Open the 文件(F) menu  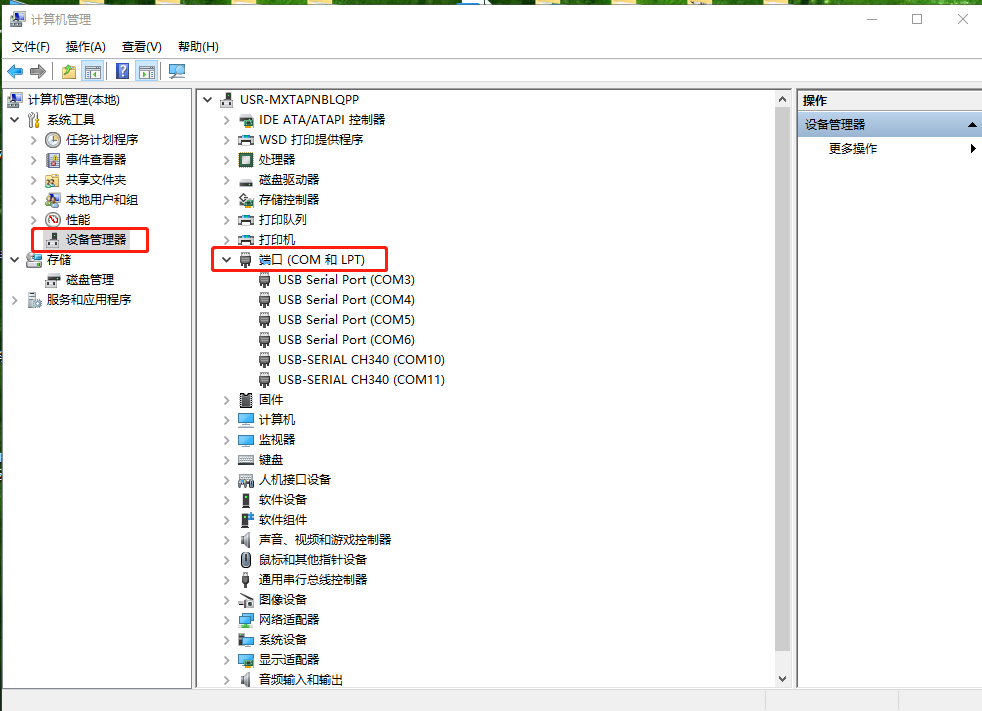click(x=31, y=47)
